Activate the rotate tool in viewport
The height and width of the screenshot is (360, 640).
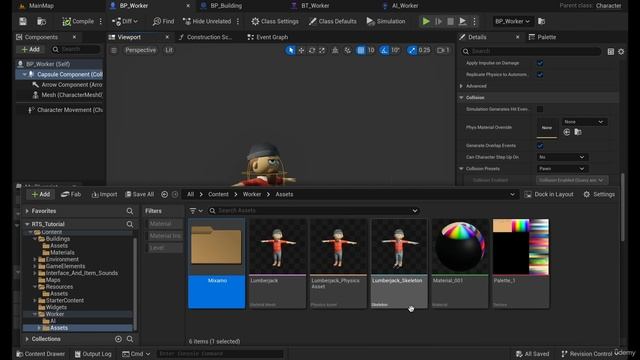tap(312, 50)
